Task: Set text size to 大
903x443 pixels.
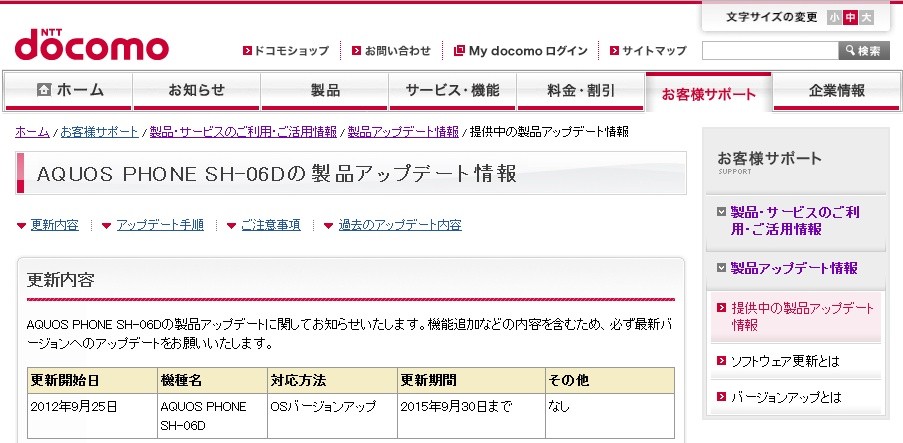Action: [x=866, y=18]
